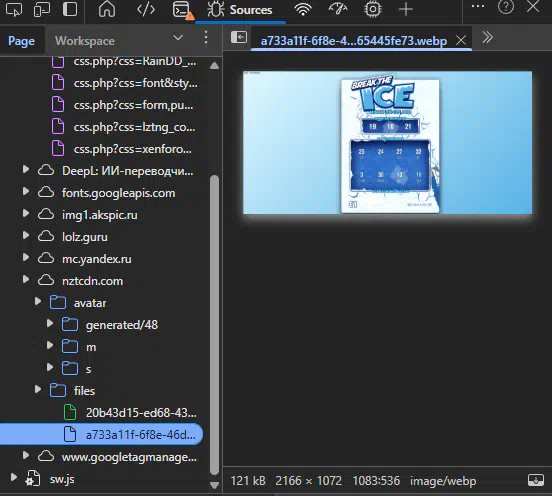Image resolution: width=552 pixels, height=496 pixels.
Task: Select the Page navigator tab
Action: coord(21,41)
